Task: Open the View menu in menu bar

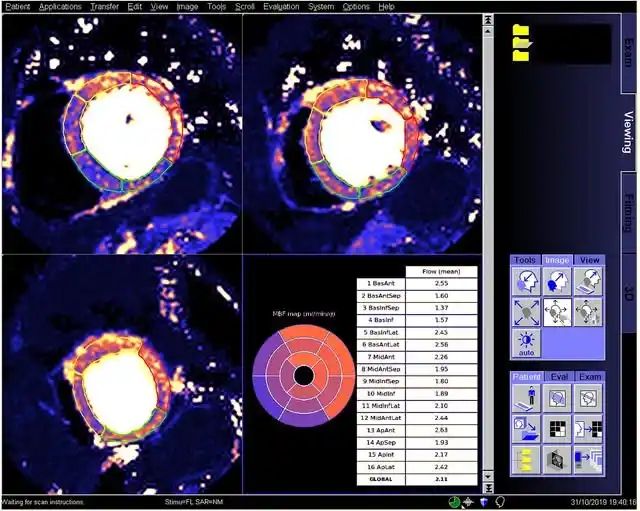Action: (x=159, y=7)
